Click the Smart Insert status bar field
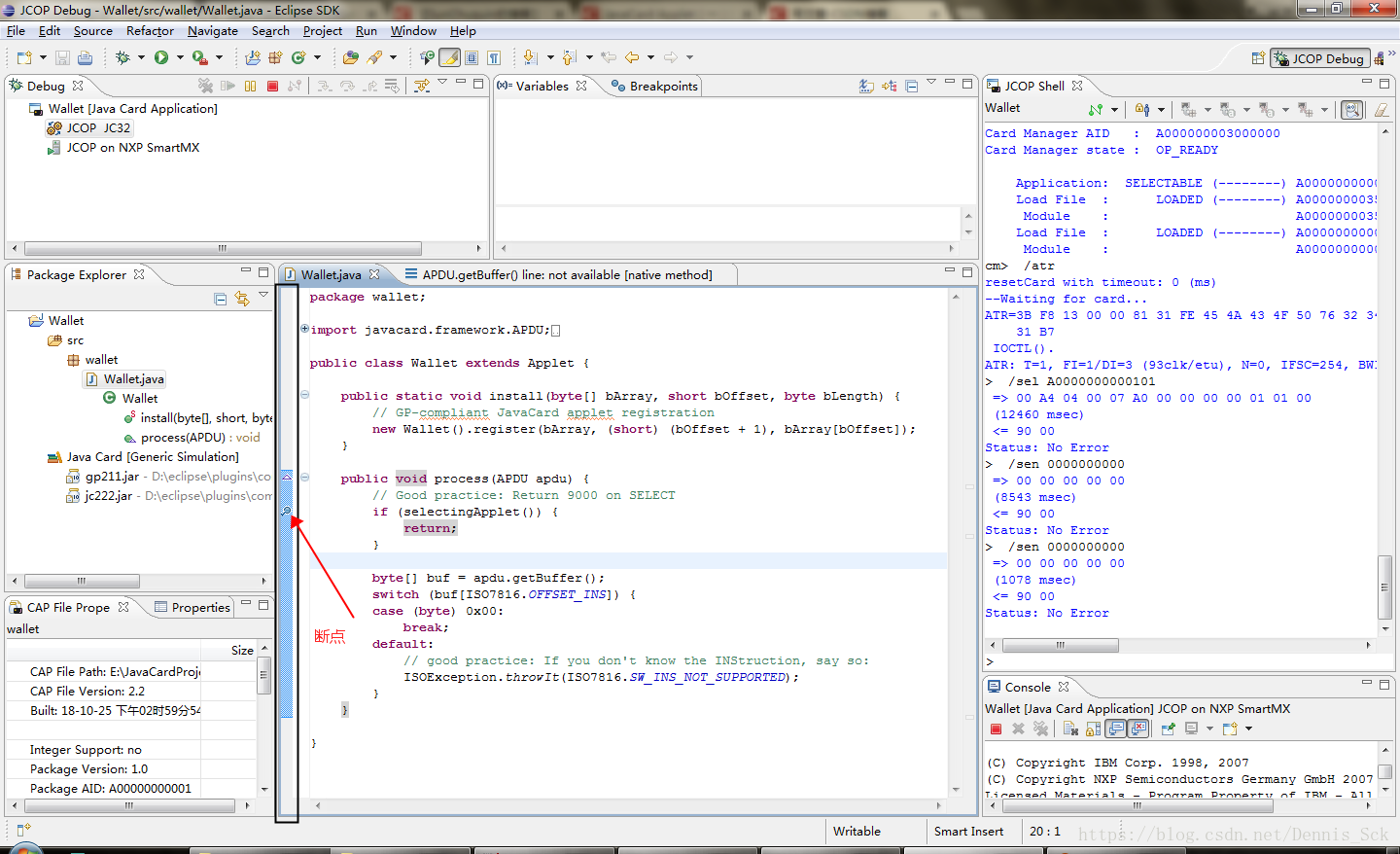 click(968, 832)
